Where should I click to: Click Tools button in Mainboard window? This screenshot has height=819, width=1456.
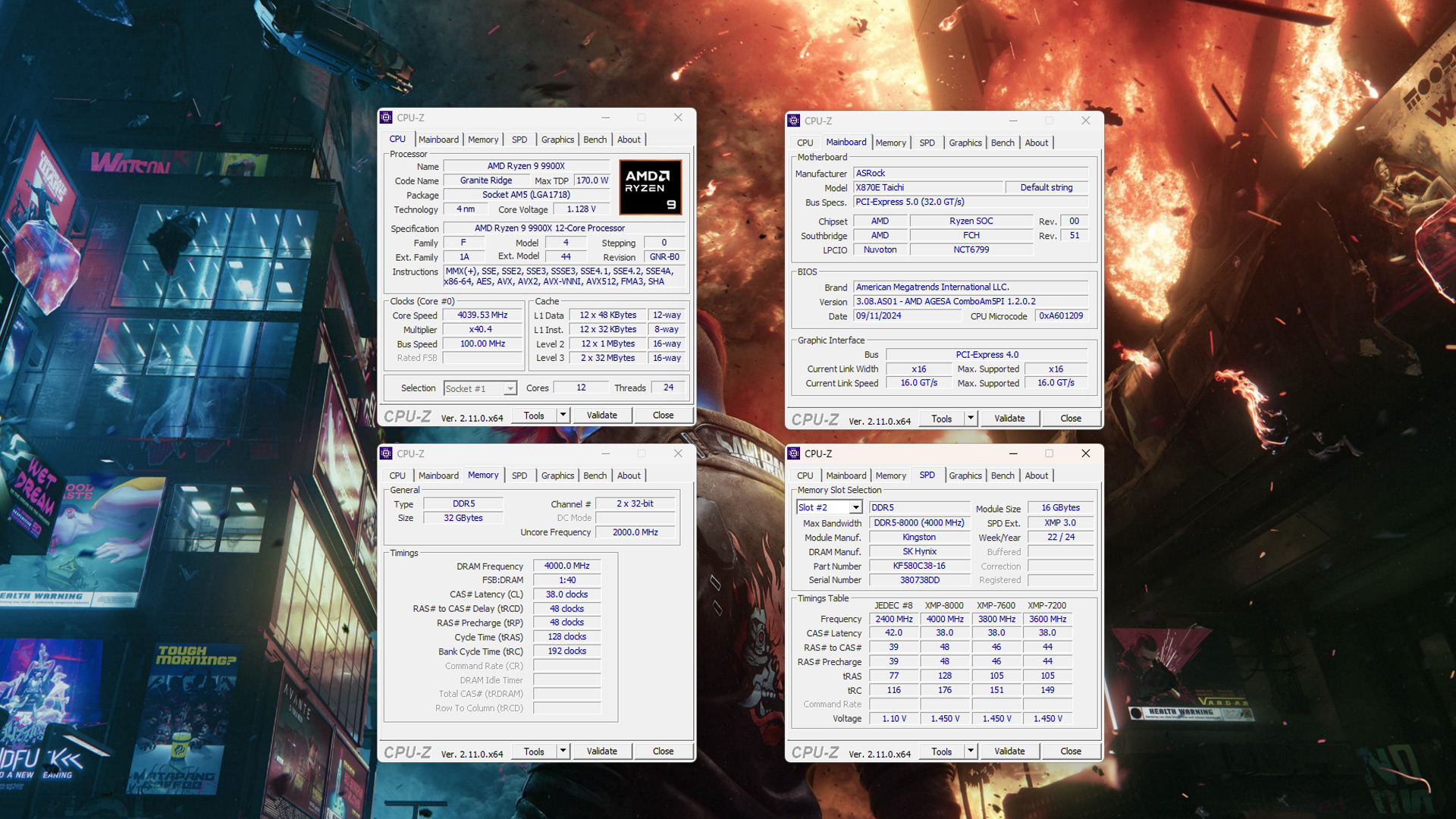coord(942,418)
